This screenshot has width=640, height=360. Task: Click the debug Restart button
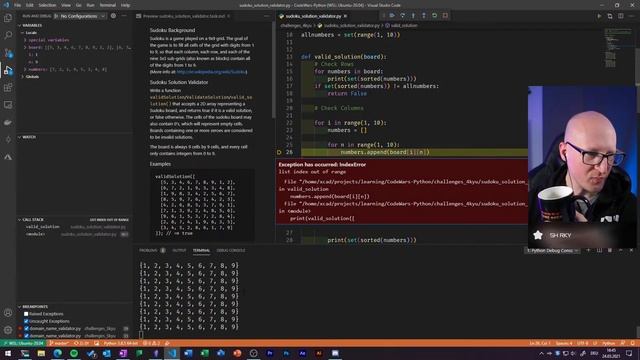pyautogui.click(x=434, y=16)
